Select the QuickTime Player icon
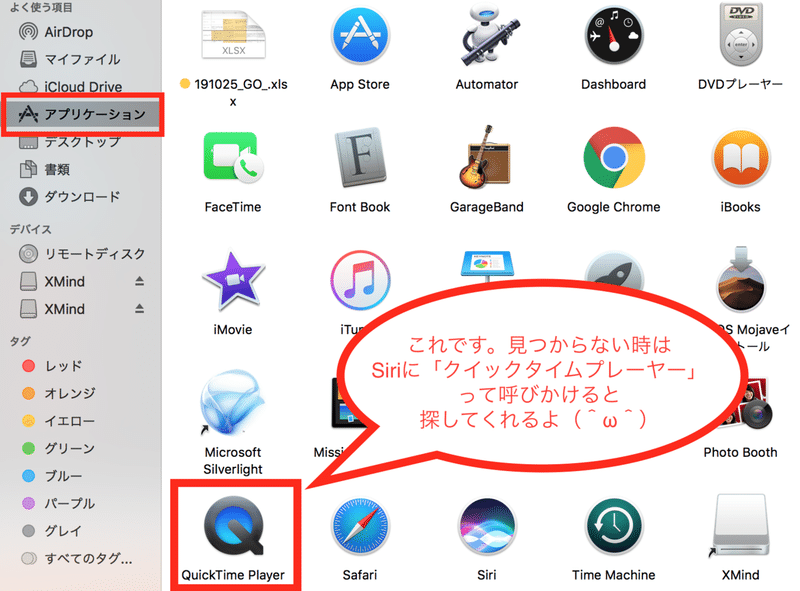Viewport: 800px width, 591px height. click(234, 526)
